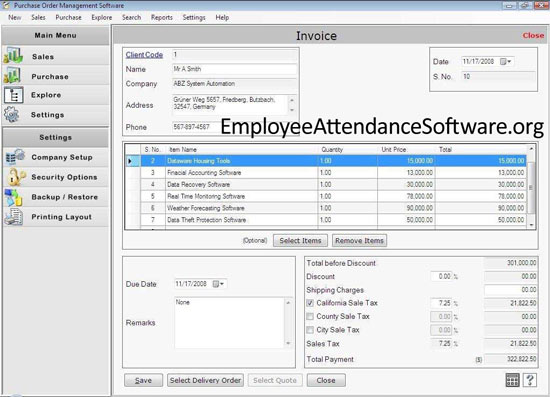The image size is (550, 397).
Task: Open the Reports menu
Action: [x=162, y=17]
